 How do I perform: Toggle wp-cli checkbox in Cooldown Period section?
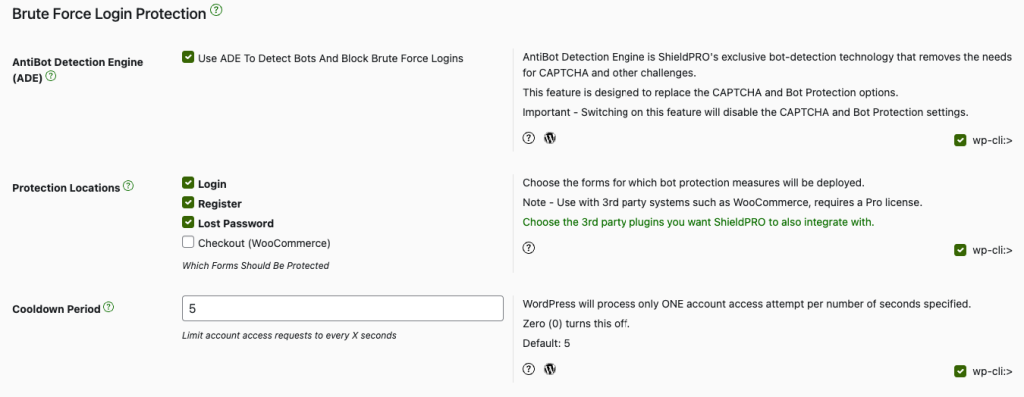click(959, 371)
